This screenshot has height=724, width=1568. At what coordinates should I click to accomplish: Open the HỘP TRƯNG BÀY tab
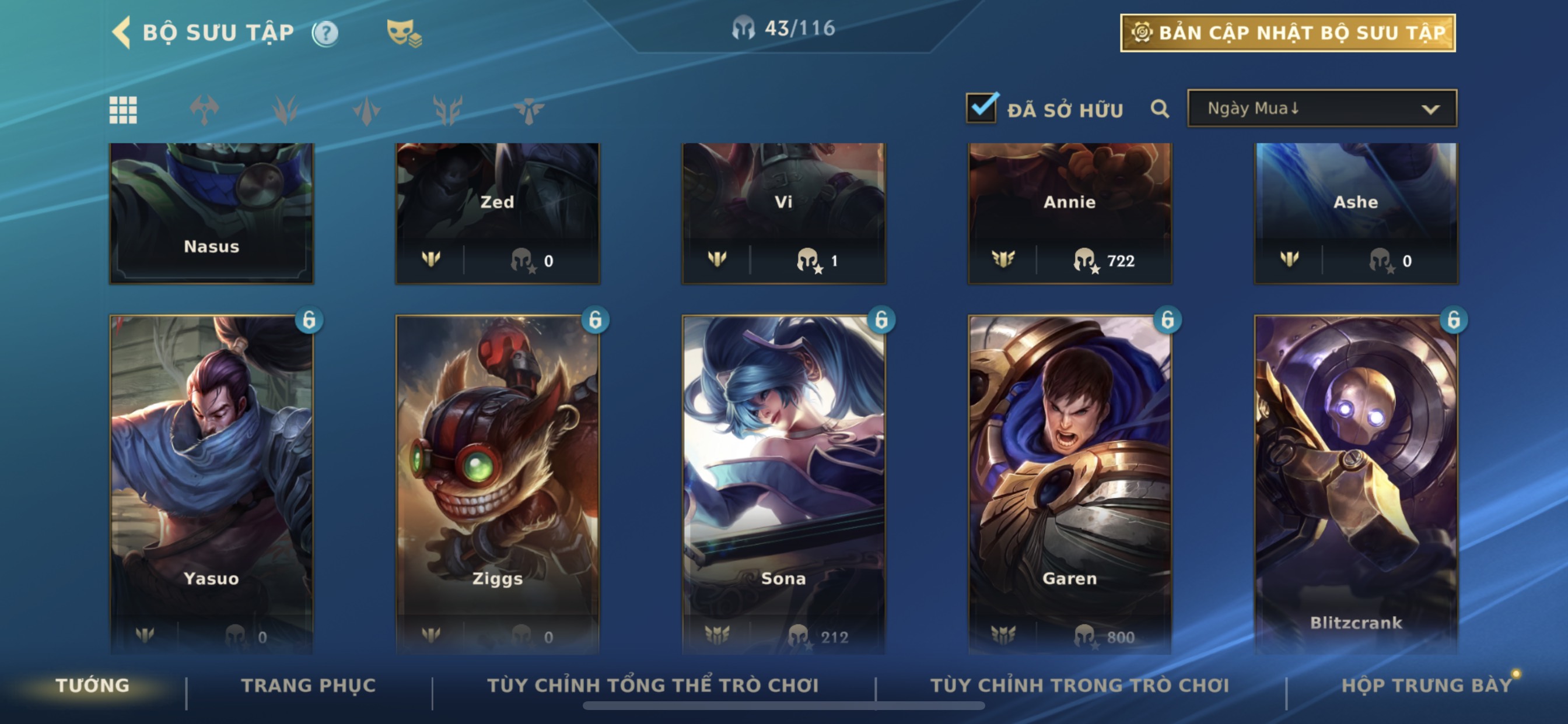click(x=1427, y=686)
